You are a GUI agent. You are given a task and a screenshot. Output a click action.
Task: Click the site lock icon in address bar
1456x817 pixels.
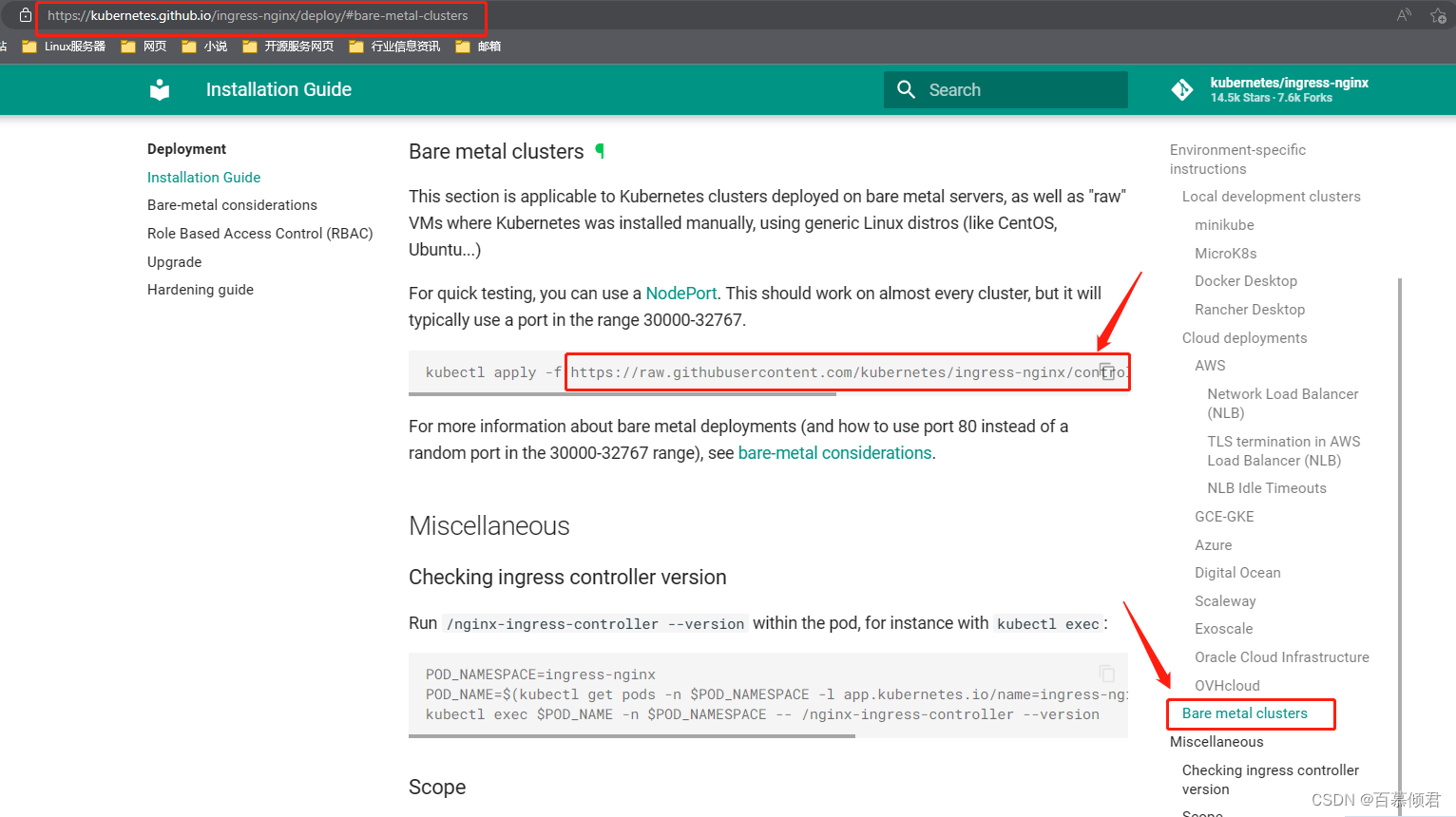click(x=26, y=15)
